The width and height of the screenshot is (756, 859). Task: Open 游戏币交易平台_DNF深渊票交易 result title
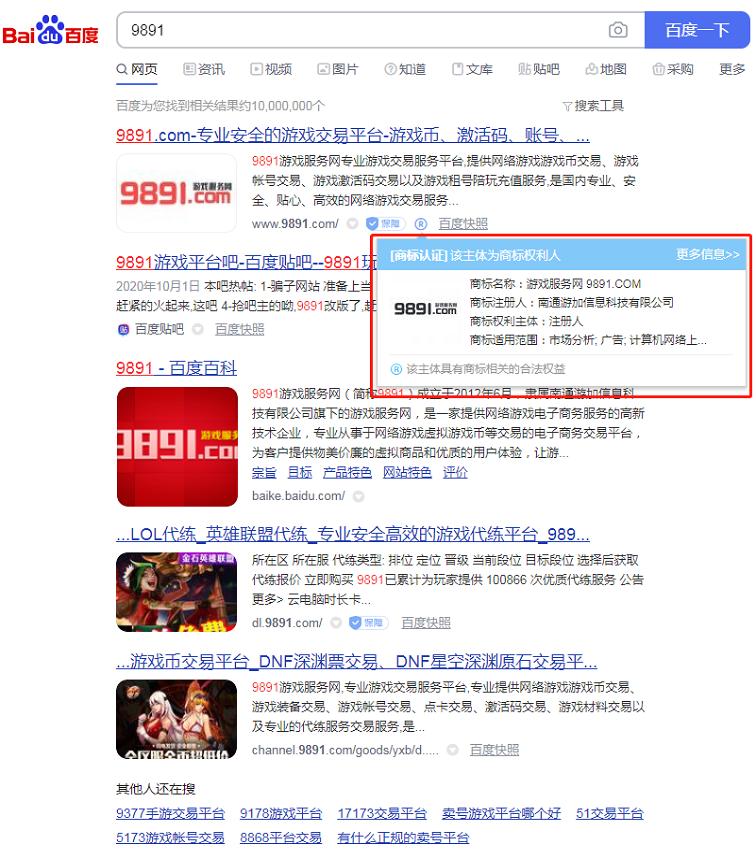tap(357, 661)
